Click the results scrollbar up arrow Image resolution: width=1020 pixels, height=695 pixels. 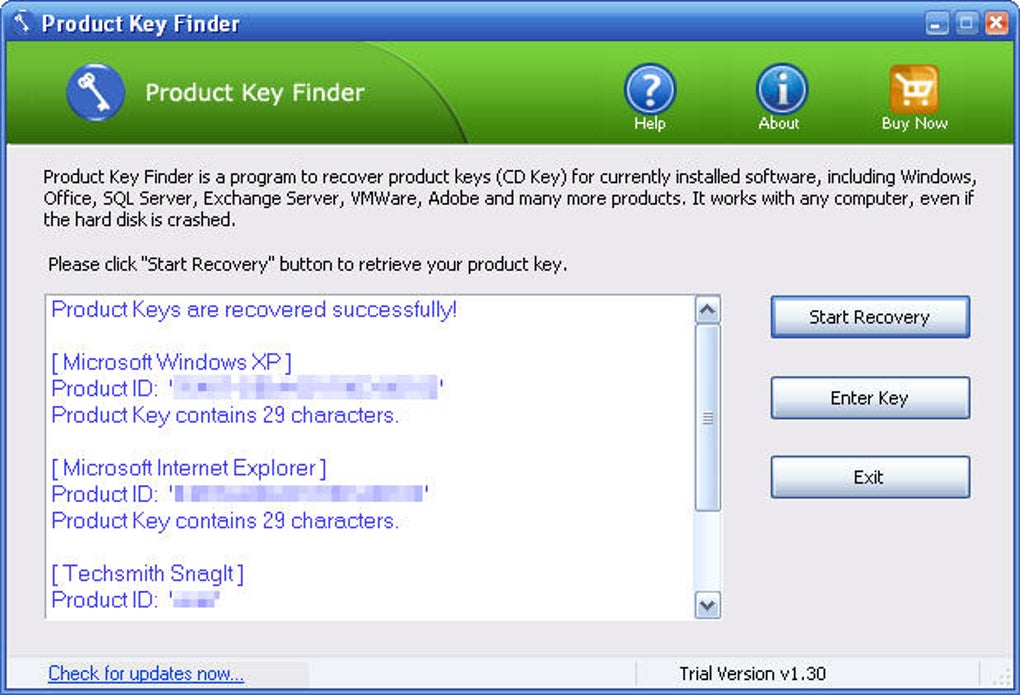pyautogui.click(x=708, y=310)
